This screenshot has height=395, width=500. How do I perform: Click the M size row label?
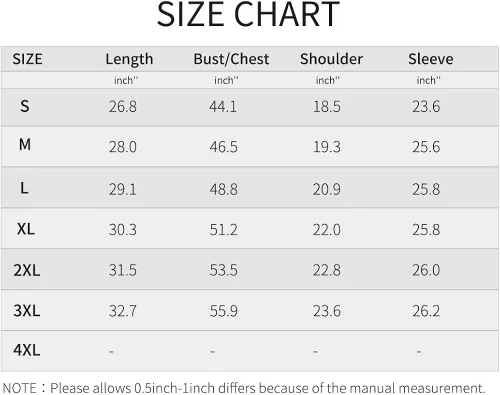point(25,144)
